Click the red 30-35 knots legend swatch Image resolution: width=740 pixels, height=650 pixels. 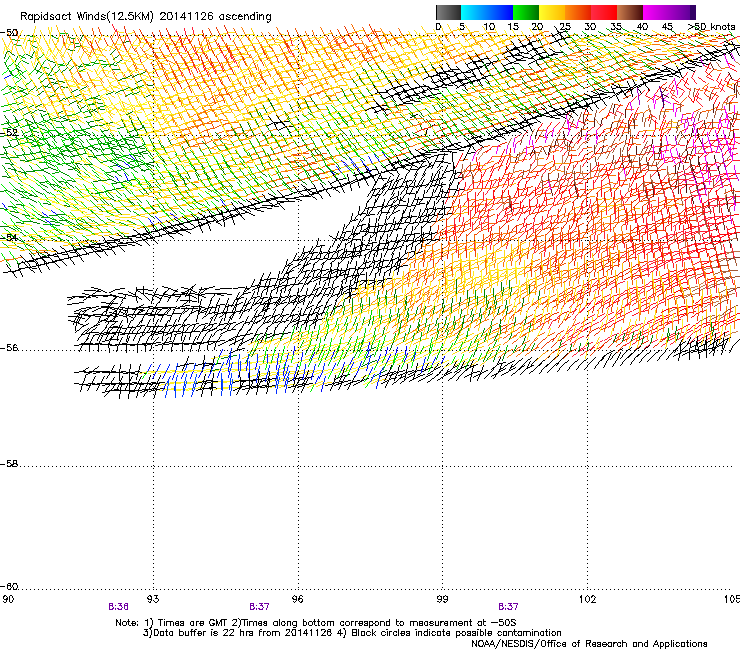[604, 12]
